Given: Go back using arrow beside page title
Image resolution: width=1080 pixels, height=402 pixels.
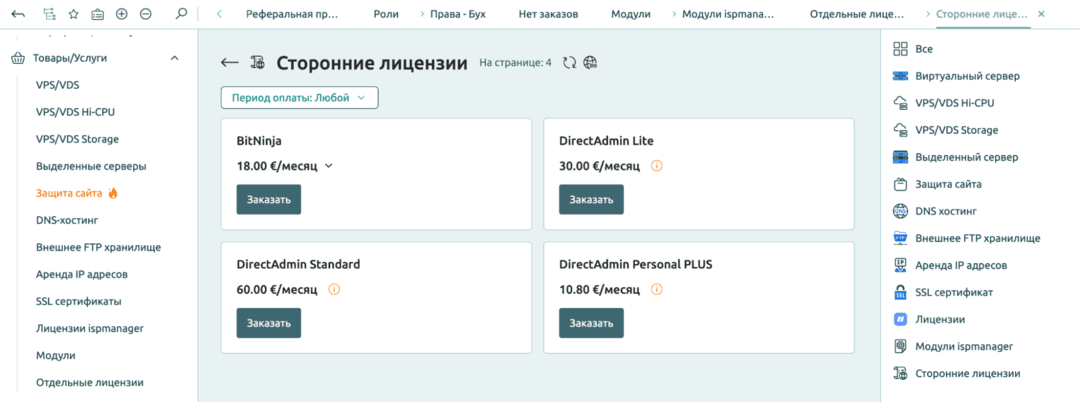Looking at the screenshot, I should (229, 63).
